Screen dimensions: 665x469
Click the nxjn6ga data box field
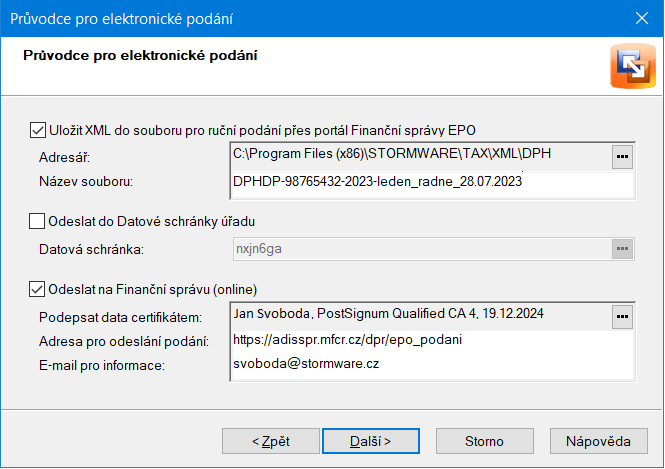[x=422, y=248]
